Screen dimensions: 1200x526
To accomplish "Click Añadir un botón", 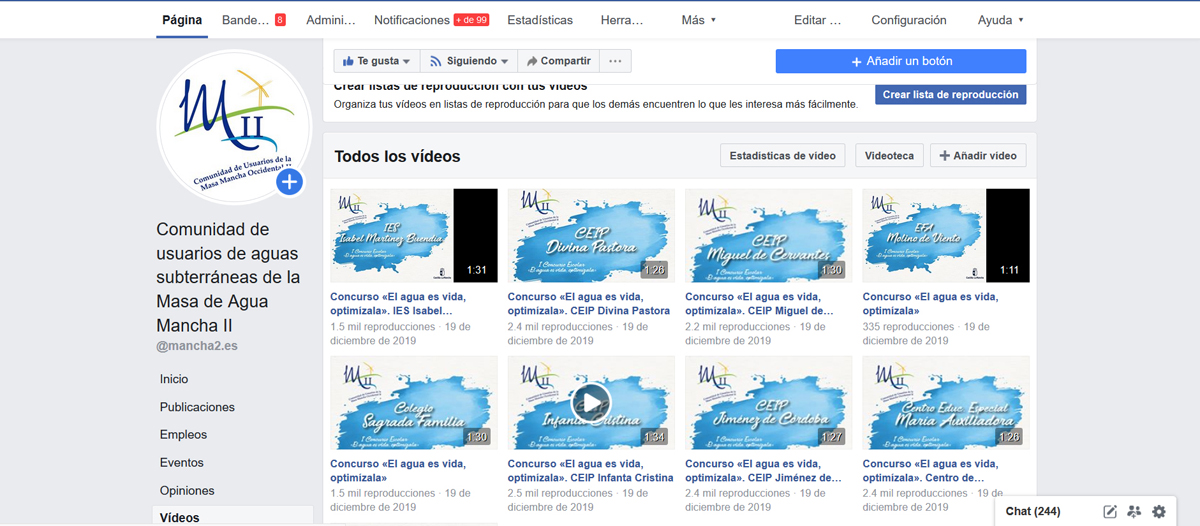I will tap(900, 61).
